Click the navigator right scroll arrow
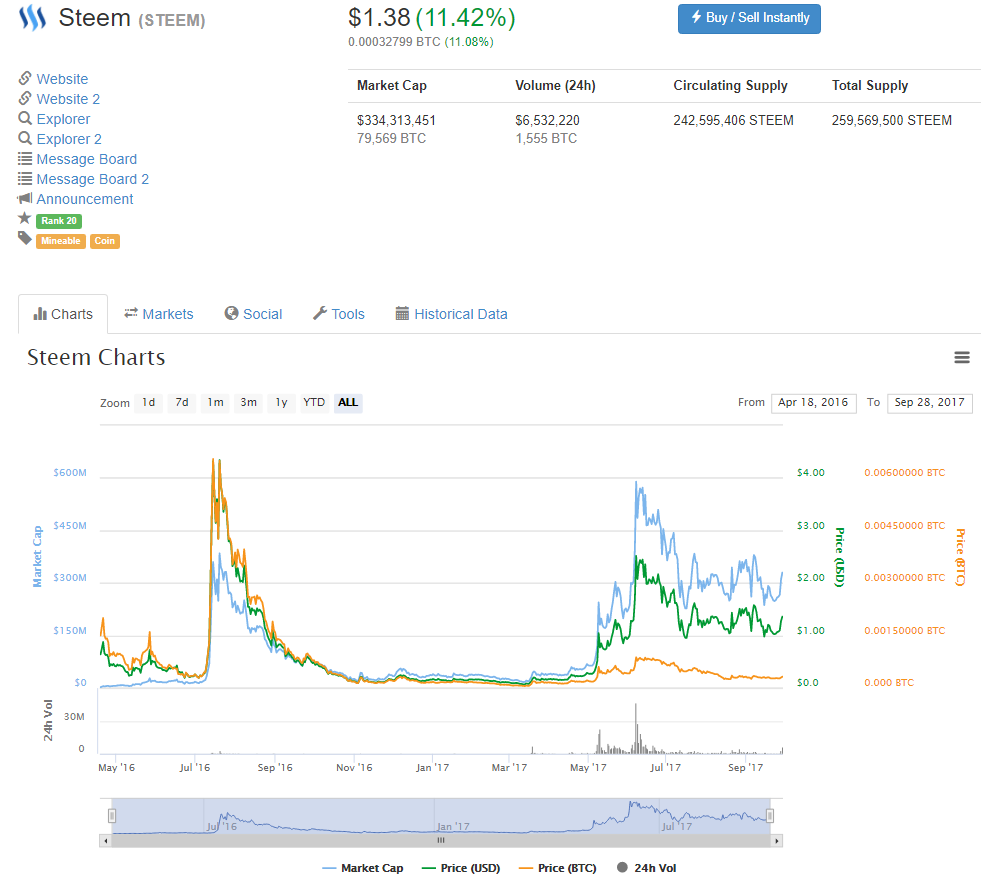The width and height of the screenshot is (987, 881). [777, 841]
